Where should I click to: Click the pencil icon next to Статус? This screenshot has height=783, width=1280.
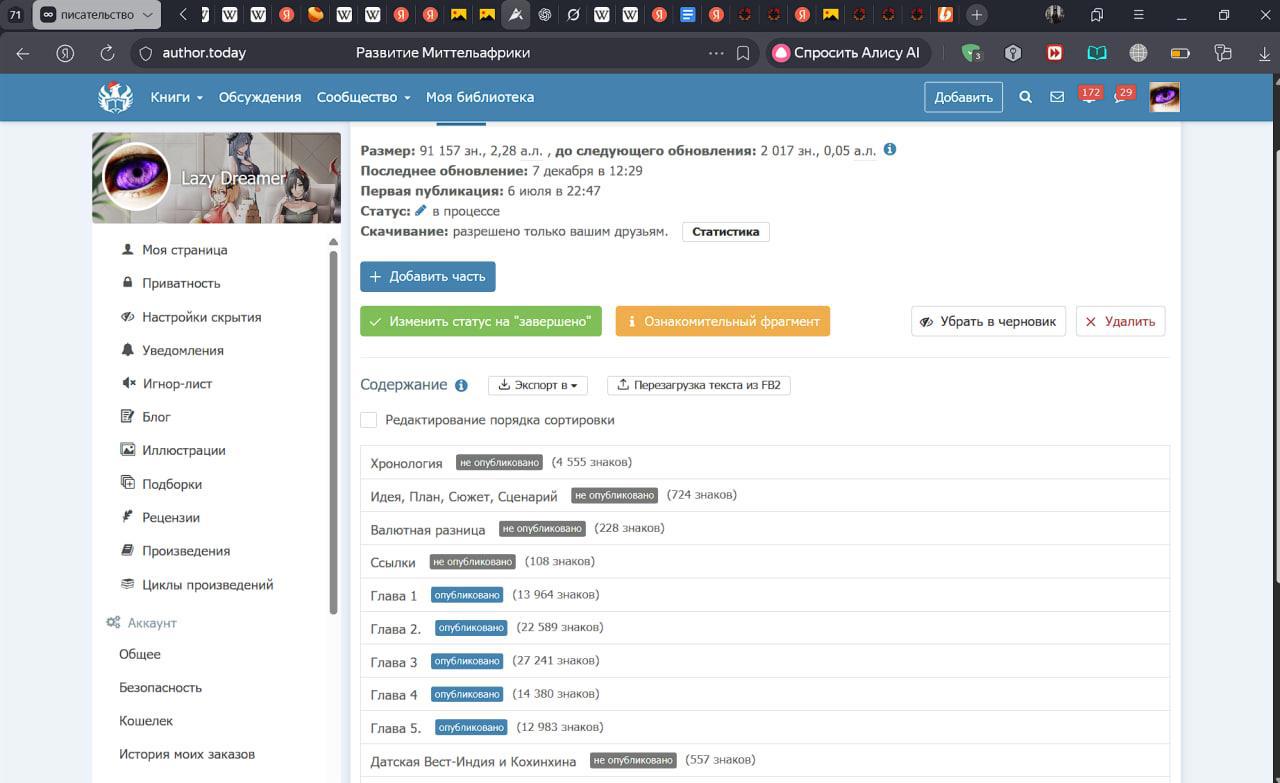click(x=421, y=211)
